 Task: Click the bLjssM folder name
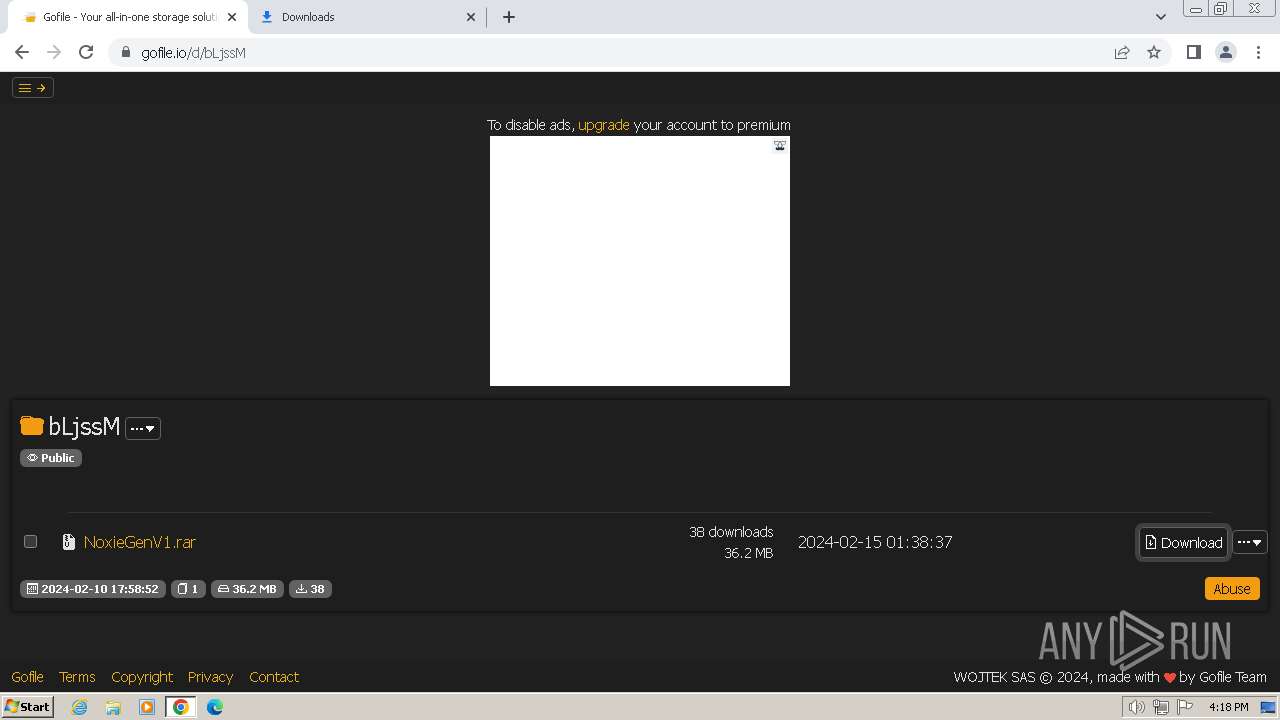84,427
